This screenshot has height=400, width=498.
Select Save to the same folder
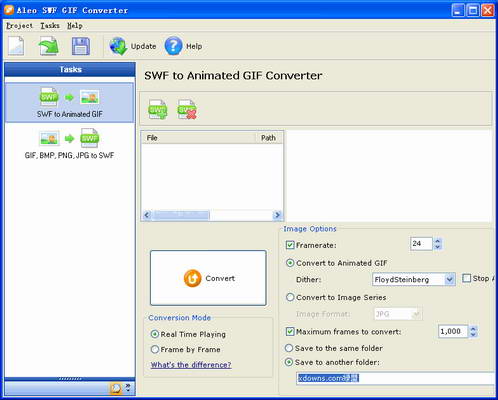click(289, 348)
